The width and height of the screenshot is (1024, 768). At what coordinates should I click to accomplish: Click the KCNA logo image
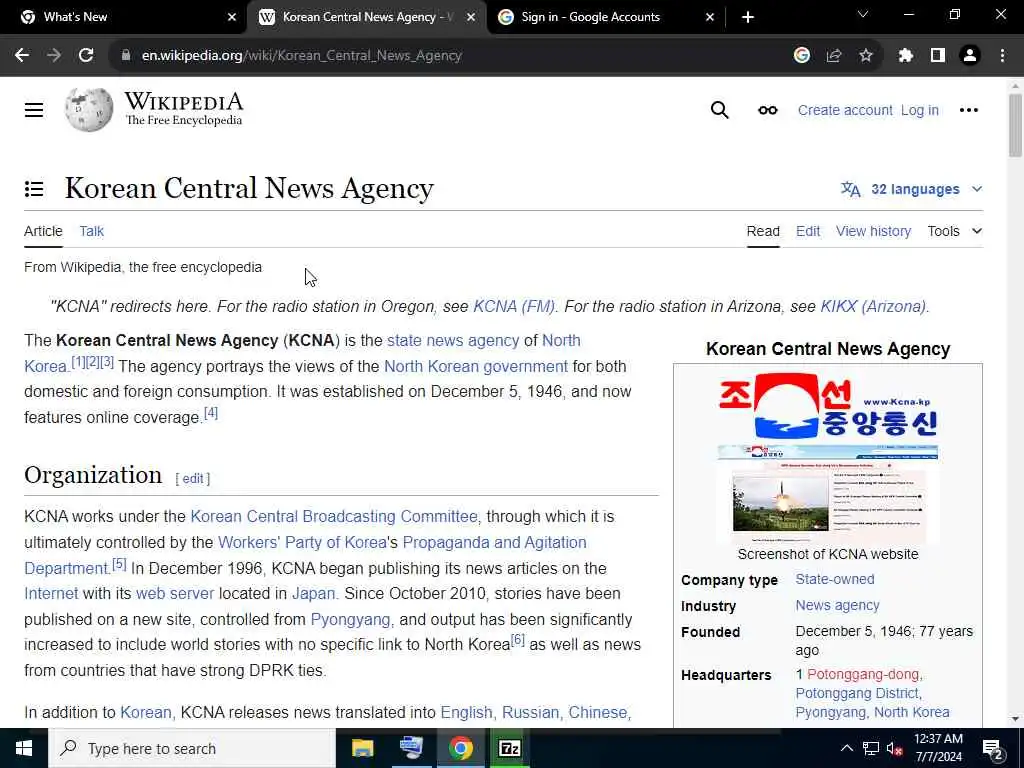pos(828,406)
